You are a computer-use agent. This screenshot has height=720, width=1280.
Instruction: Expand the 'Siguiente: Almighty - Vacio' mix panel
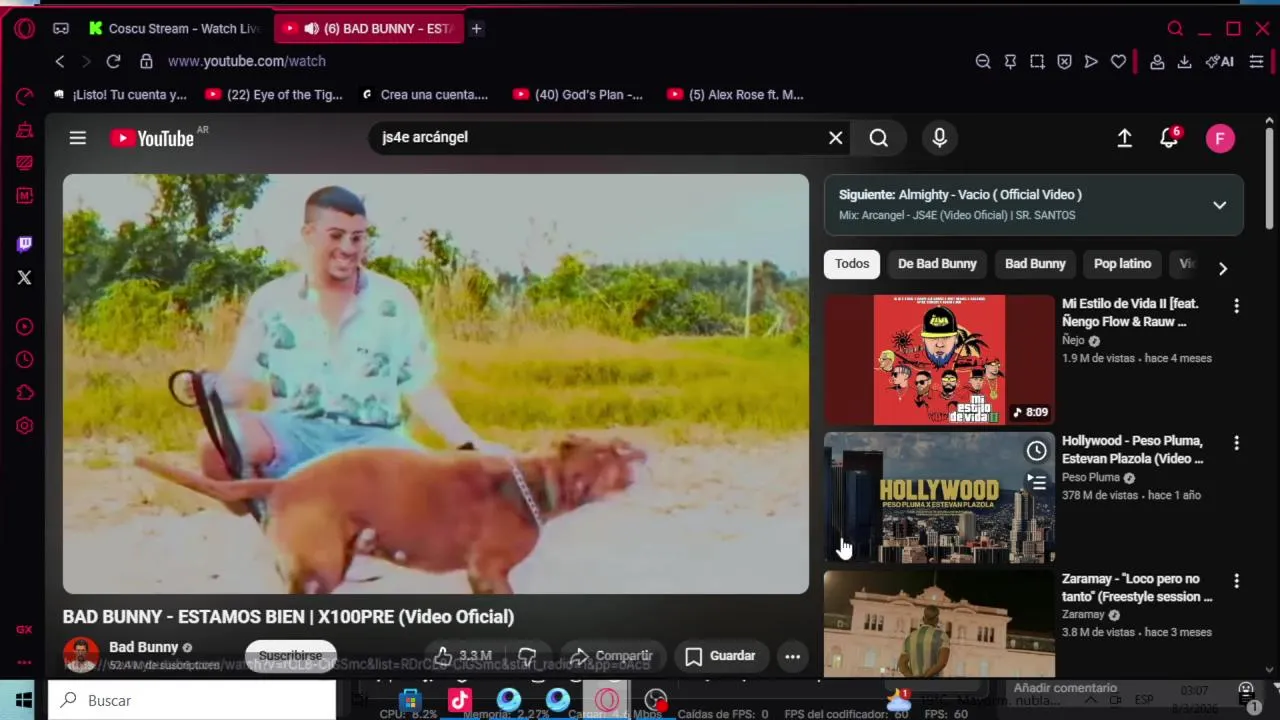pos(1220,205)
